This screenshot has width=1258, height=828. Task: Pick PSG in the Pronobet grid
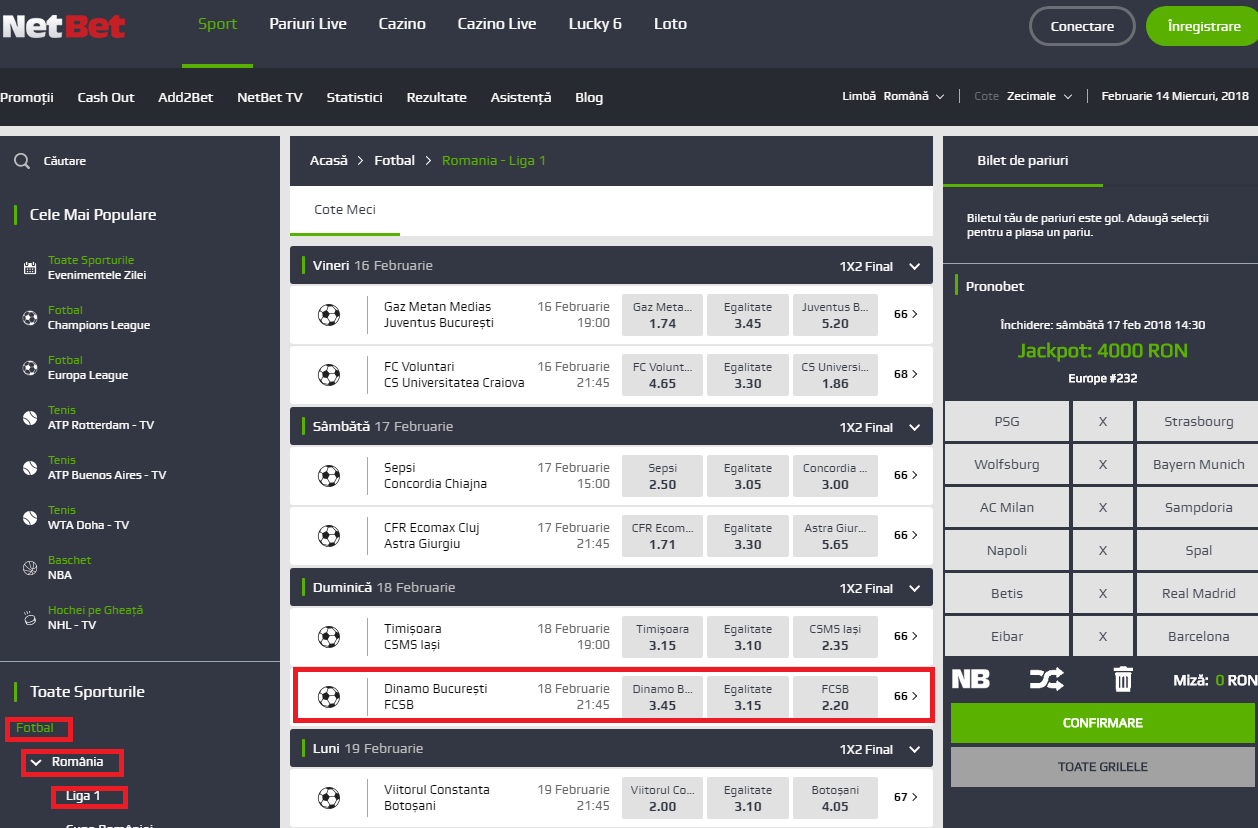[x=1007, y=422]
